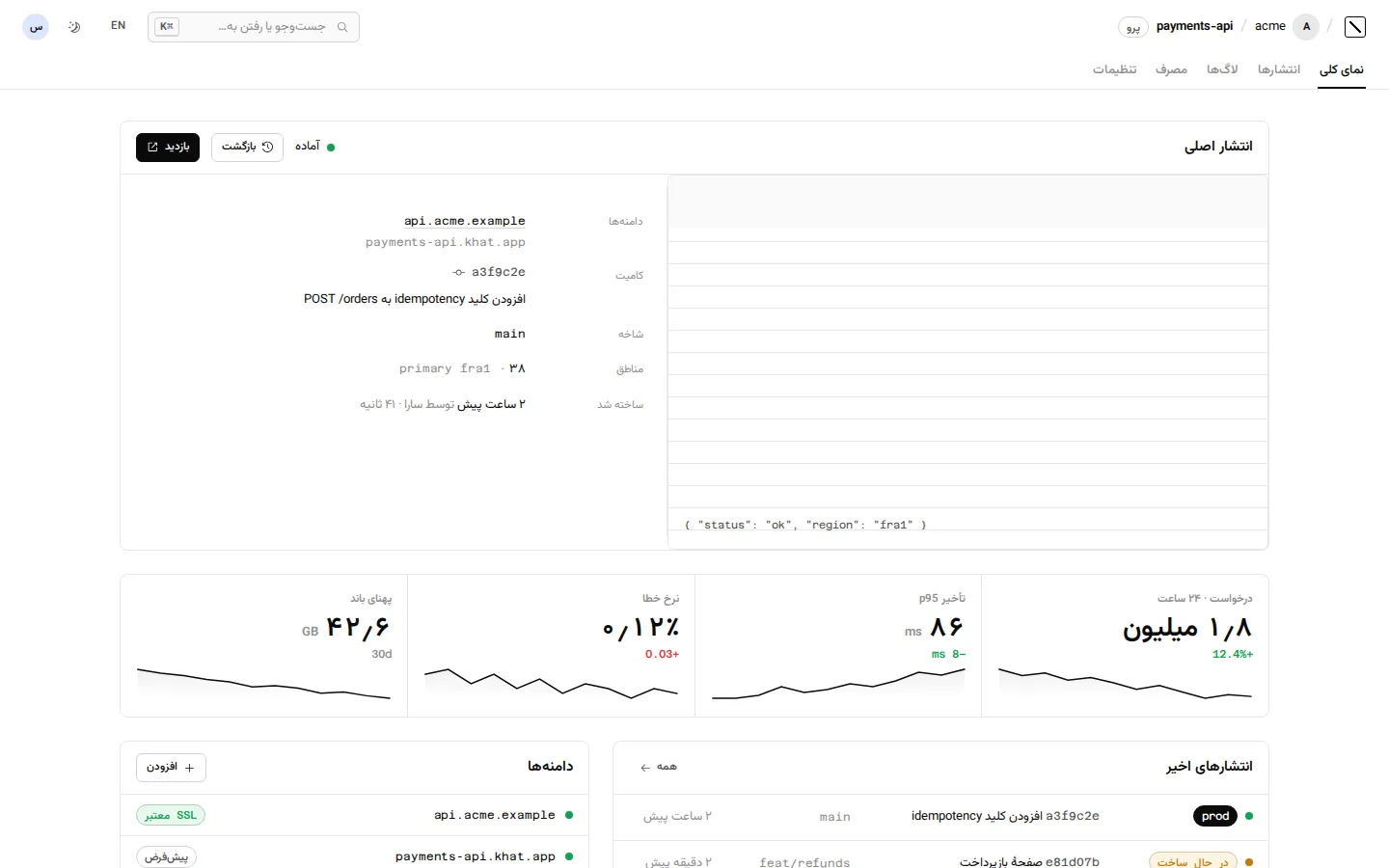
Task: Click payments-api.khat.app in domains list
Action: tap(476, 856)
